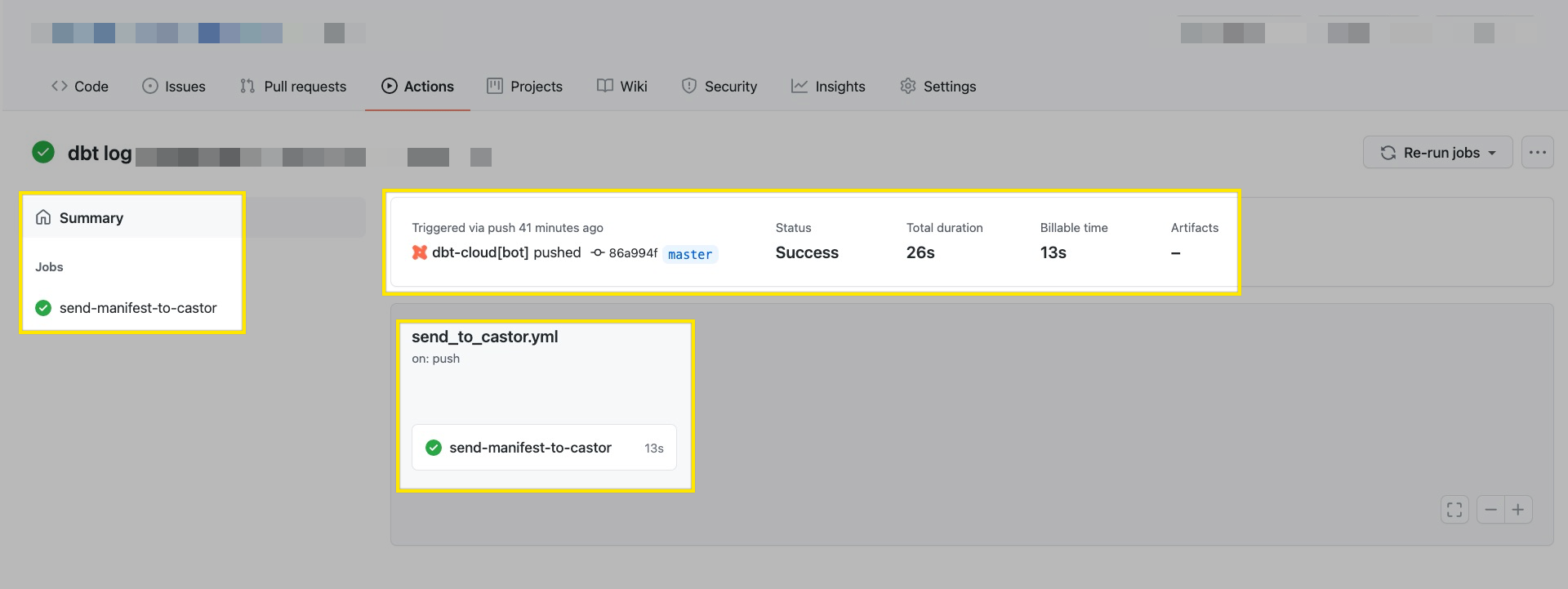View the Insights tab
Screen dimensions: 1568x589
click(x=828, y=87)
